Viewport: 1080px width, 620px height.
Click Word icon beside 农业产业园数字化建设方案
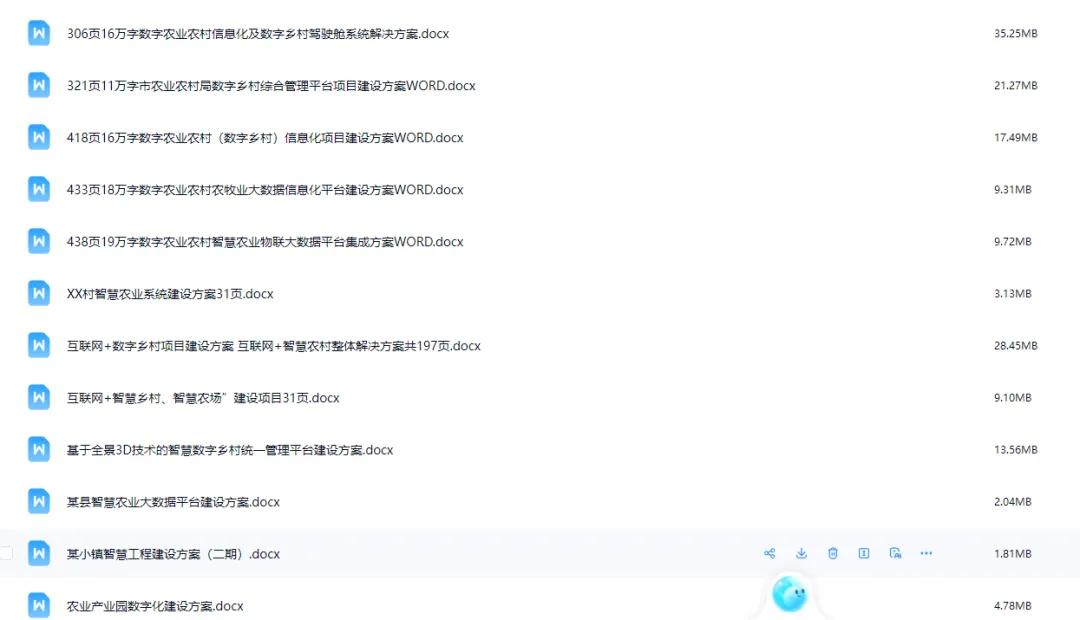(x=39, y=606)
